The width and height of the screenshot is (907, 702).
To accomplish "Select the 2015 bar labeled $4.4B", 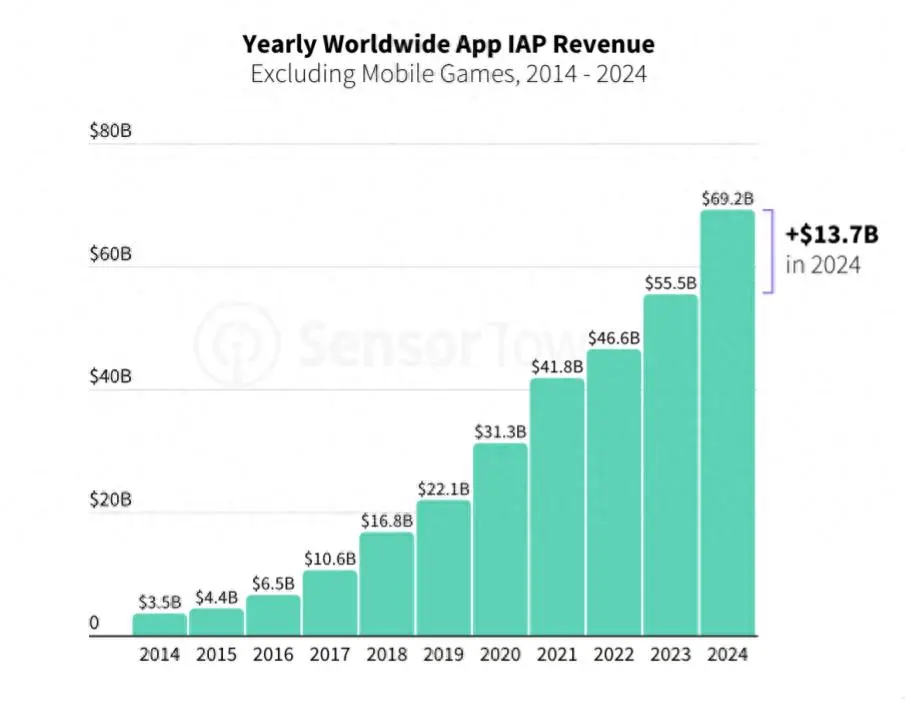I will [217, 622].
